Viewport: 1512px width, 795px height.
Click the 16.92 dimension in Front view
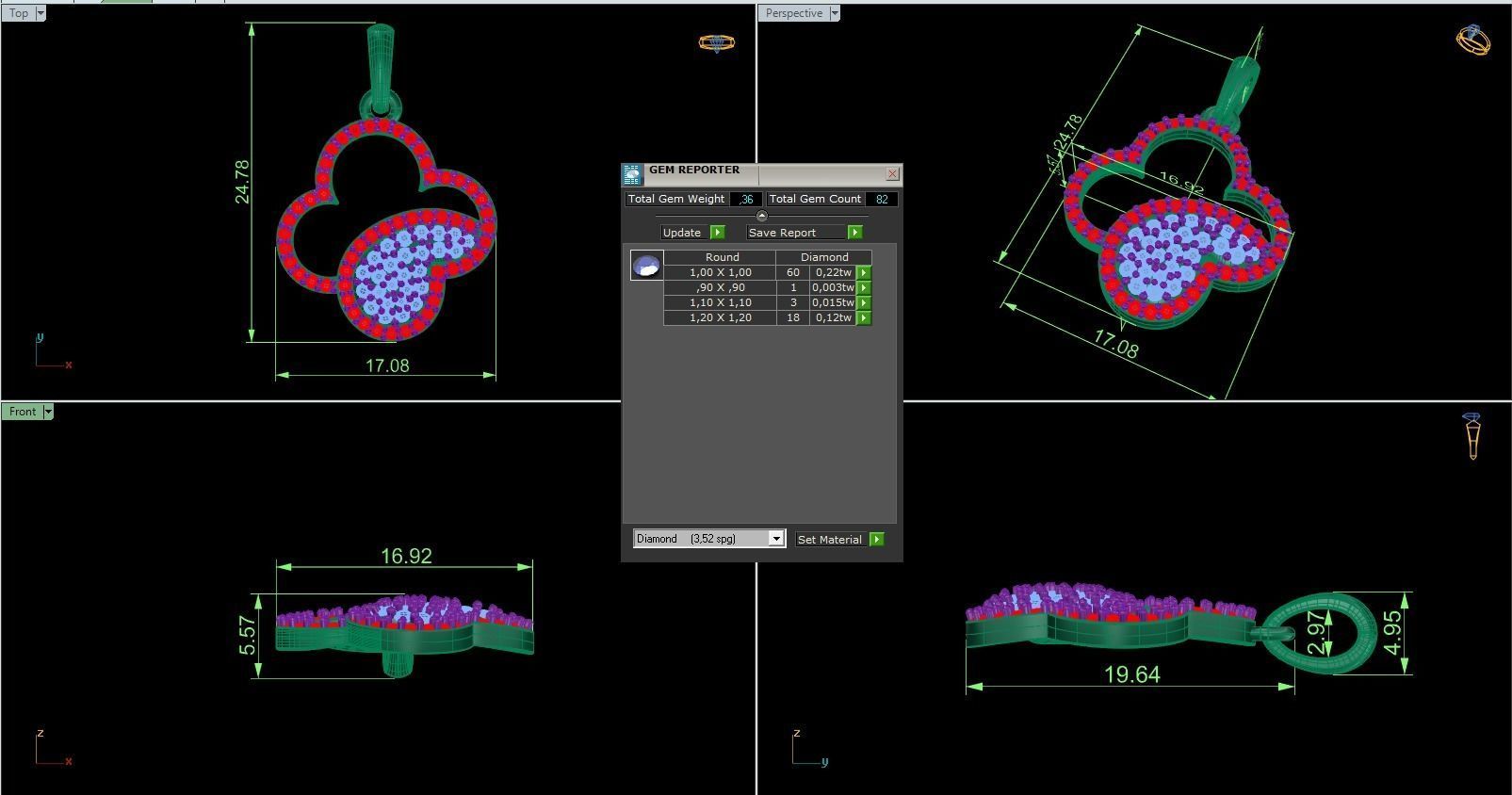(x=406, y=556)
